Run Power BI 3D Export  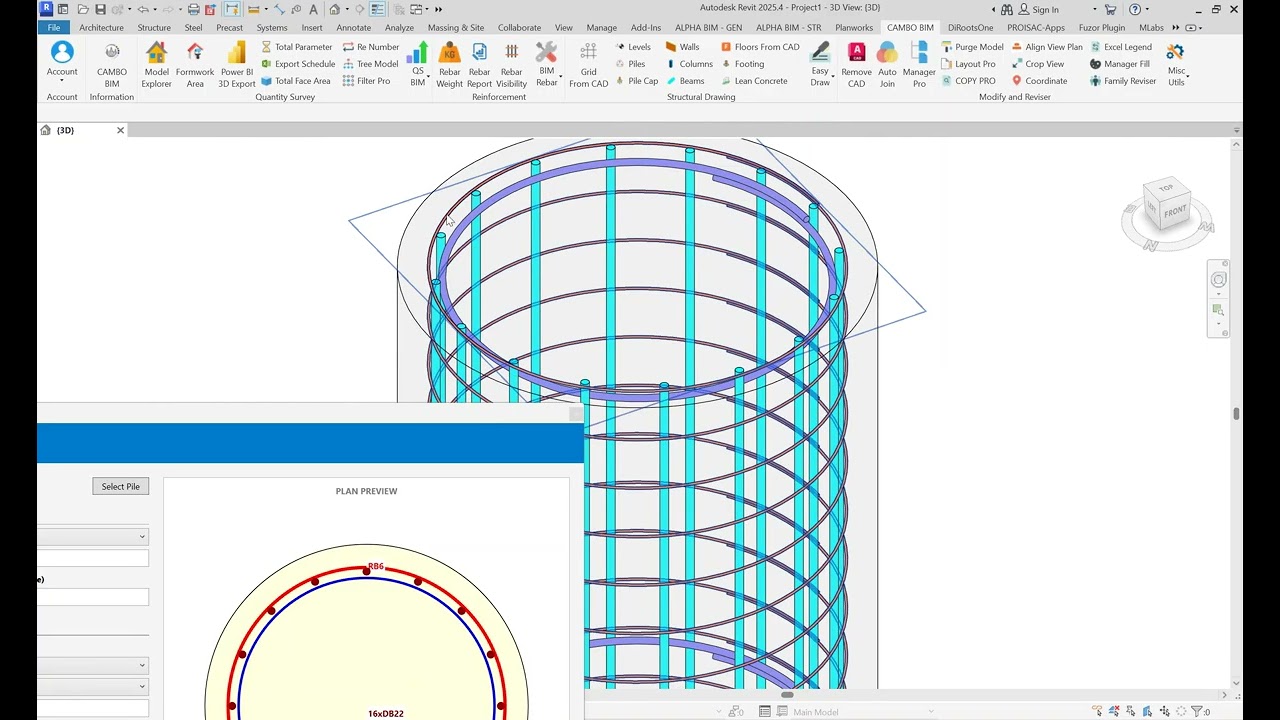tap(237, 65)
